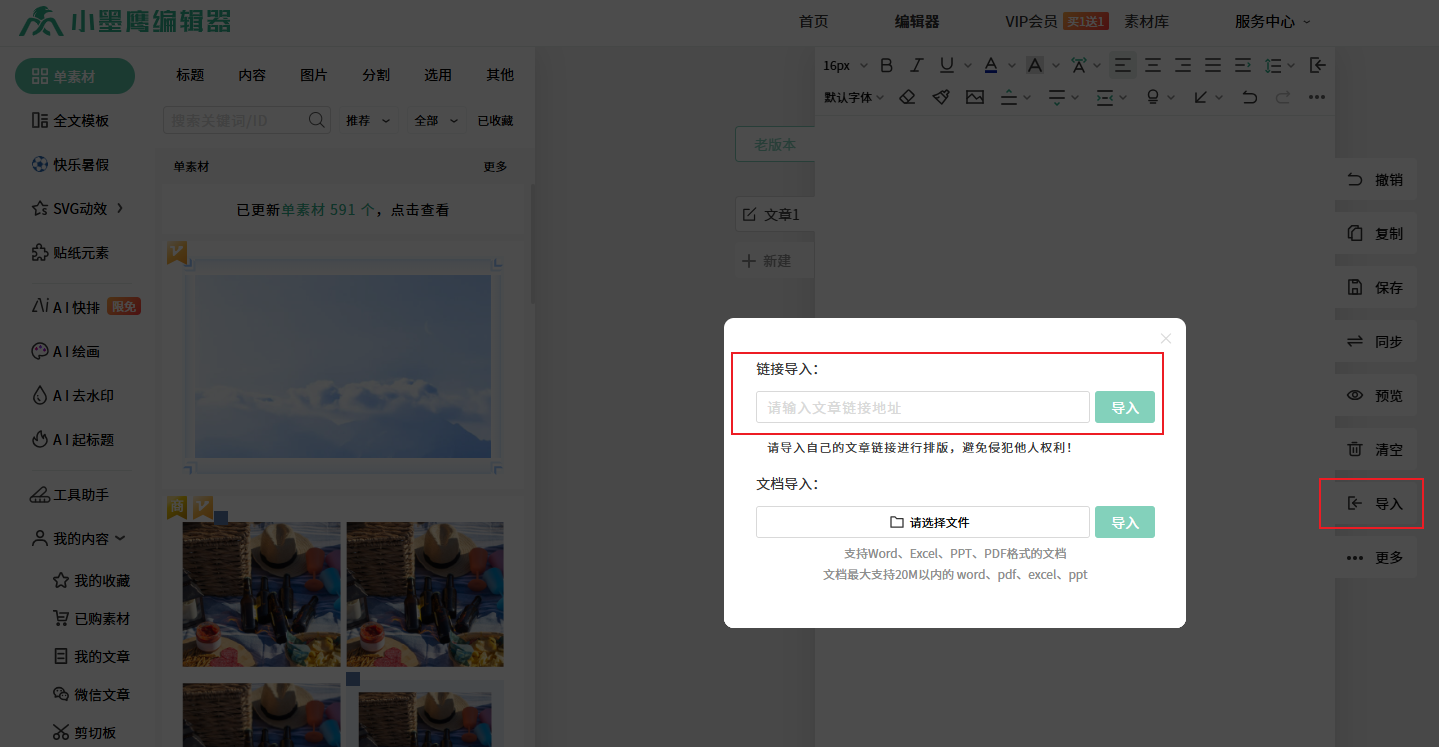Open 首页 in top navigation

point(814,21)
